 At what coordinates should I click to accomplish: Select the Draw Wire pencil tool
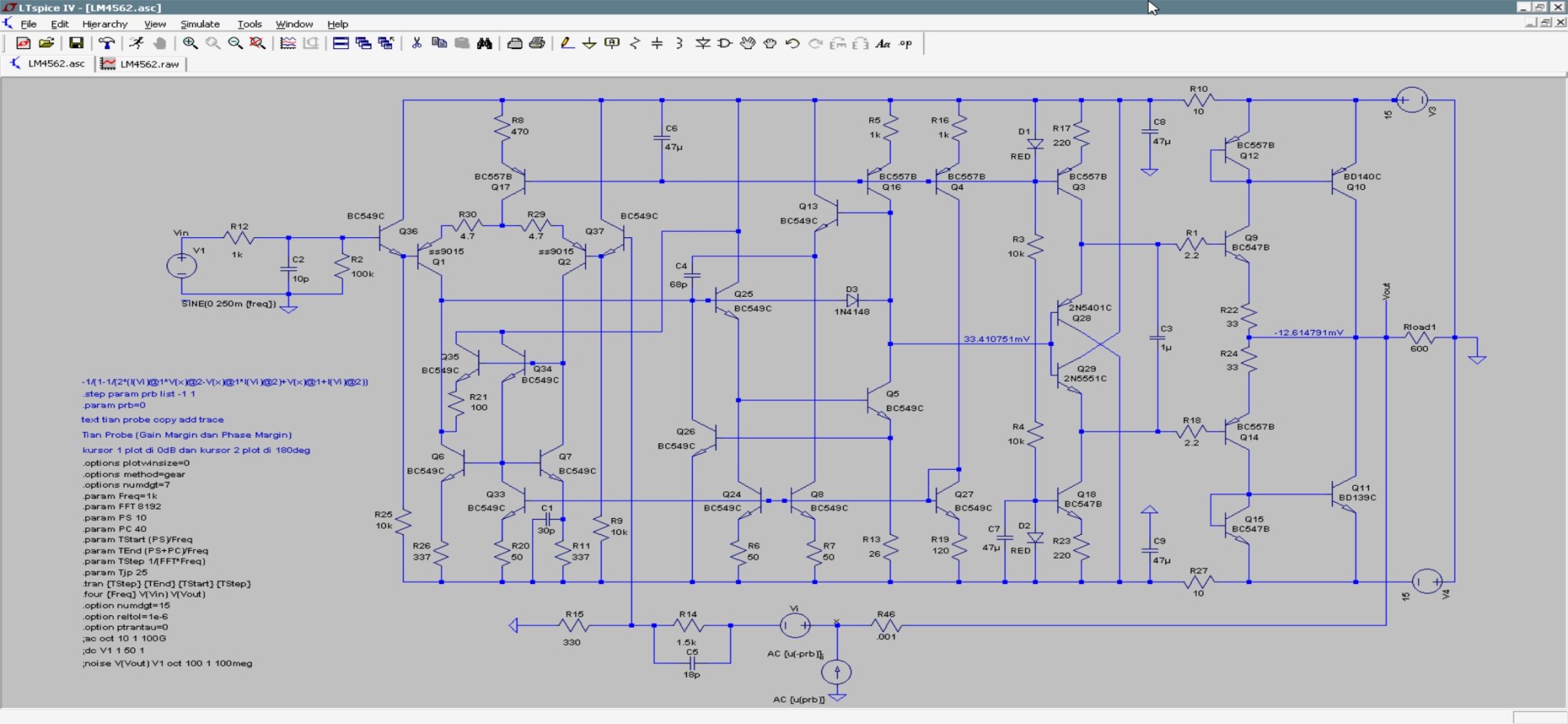pos(567,44)
